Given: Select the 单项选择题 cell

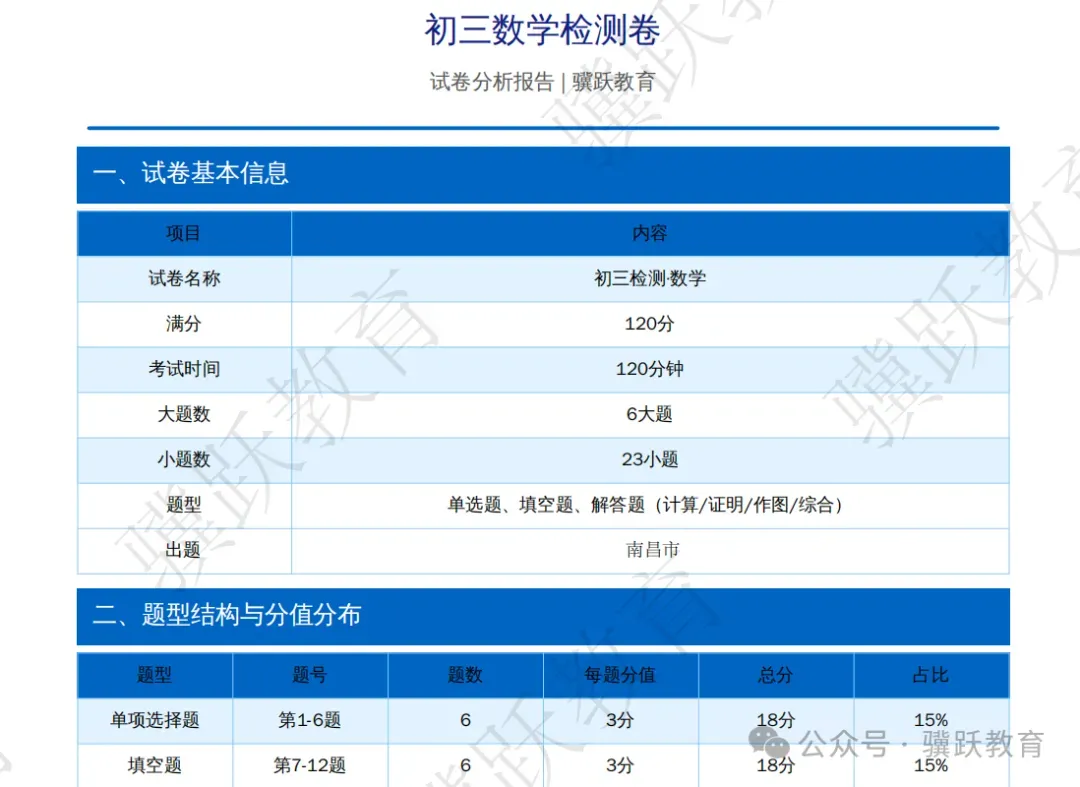Looking at the screenshot, I should coord(154,720).
